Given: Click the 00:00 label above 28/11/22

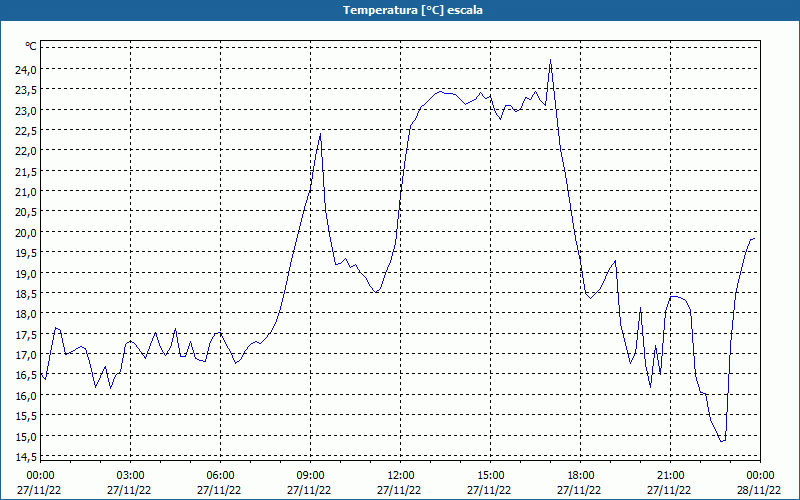Looking at the screenshot, I should (x=761, y=476).
